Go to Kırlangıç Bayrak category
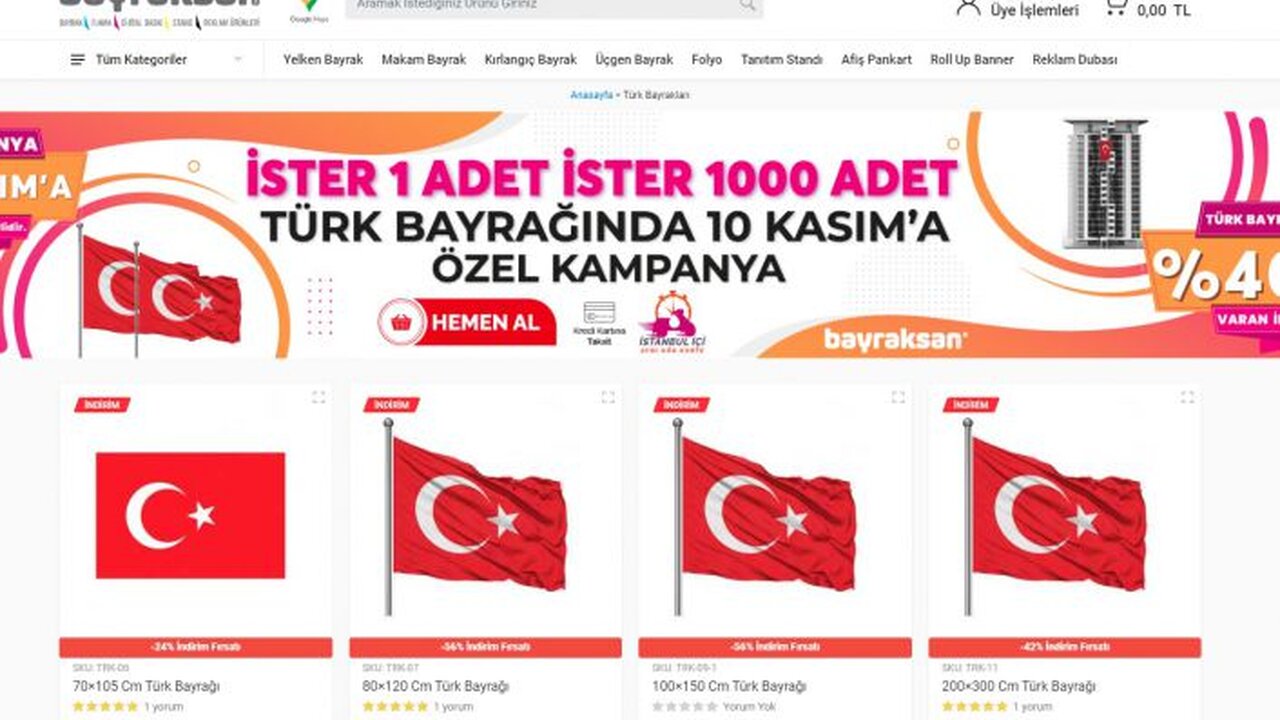1280x720 pixels. (x=530, y=60)
